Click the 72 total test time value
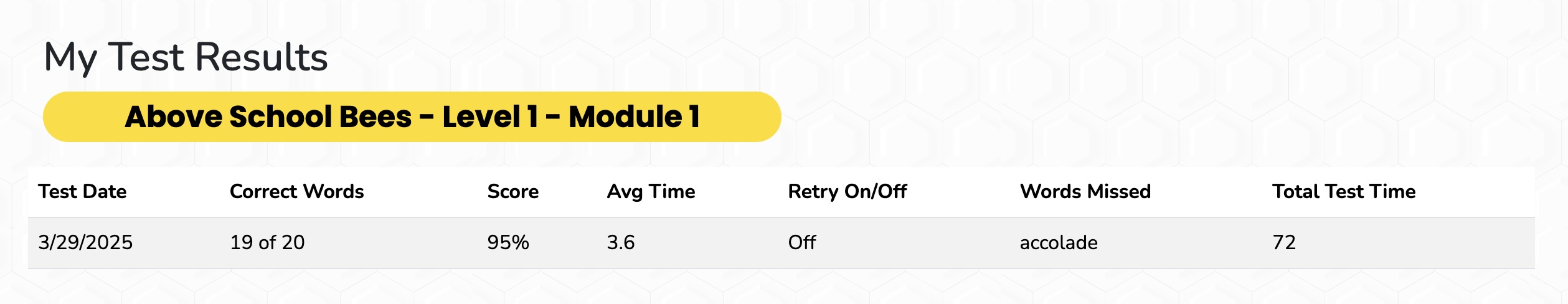The width and height of the screenshot is (1568, 304). (1283, 242)
